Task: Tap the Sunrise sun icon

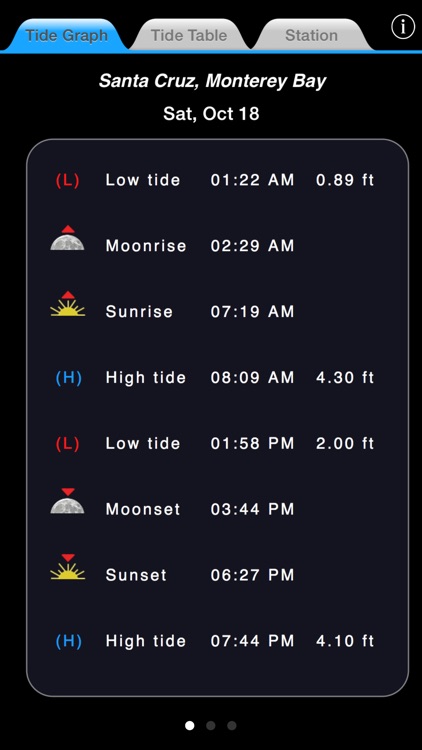Action: pos(67,304)
